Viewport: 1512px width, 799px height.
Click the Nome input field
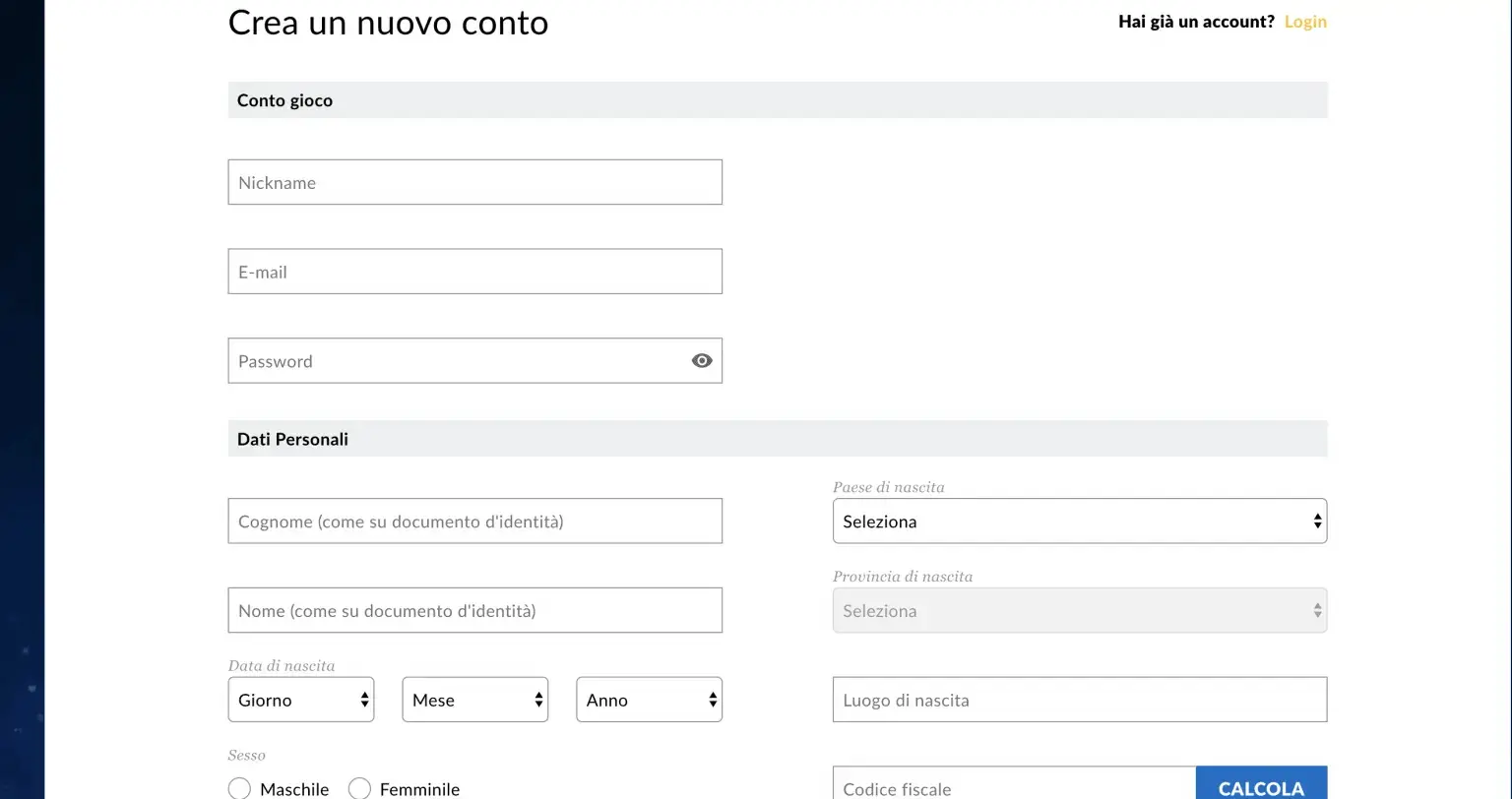point(474,610)
